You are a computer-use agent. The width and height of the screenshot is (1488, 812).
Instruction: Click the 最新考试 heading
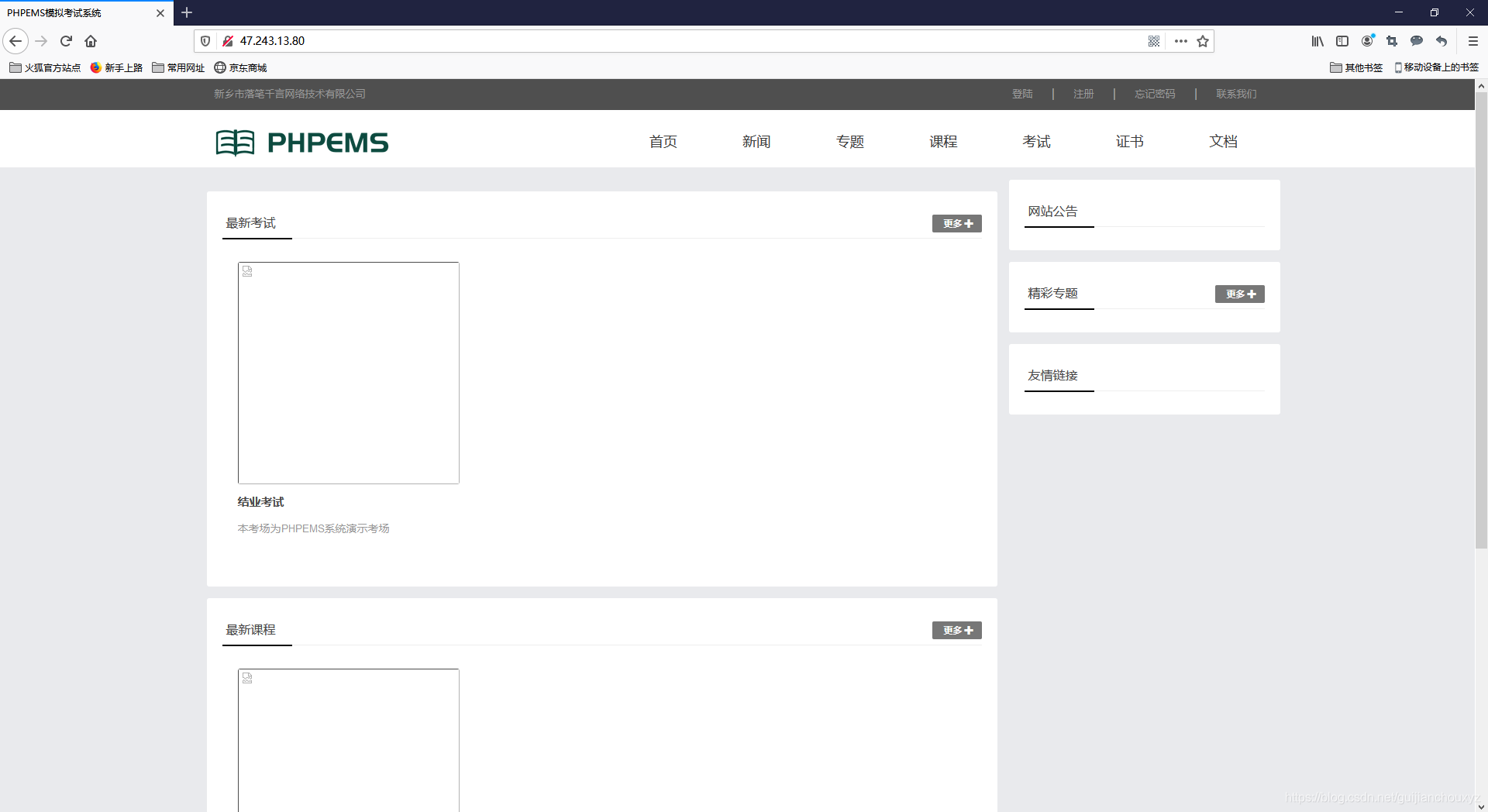pyautogui.click(x=250, y=223)
